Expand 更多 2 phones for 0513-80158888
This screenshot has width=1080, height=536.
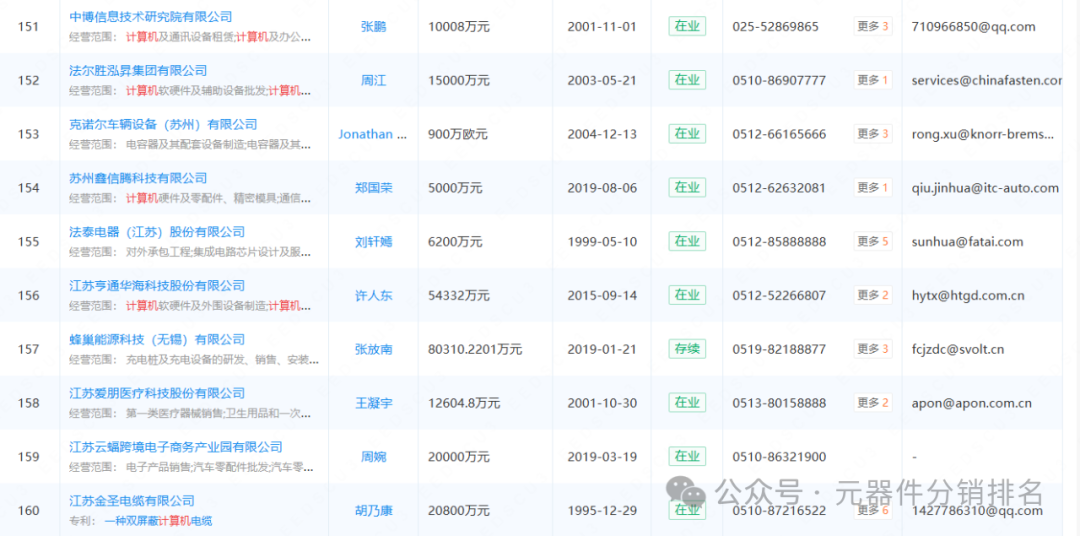point(873,402)
